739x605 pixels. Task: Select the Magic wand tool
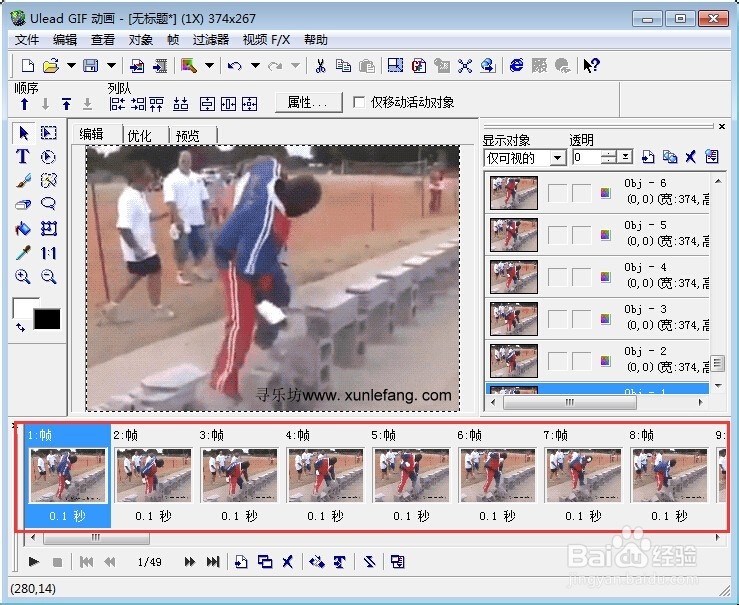49,180
